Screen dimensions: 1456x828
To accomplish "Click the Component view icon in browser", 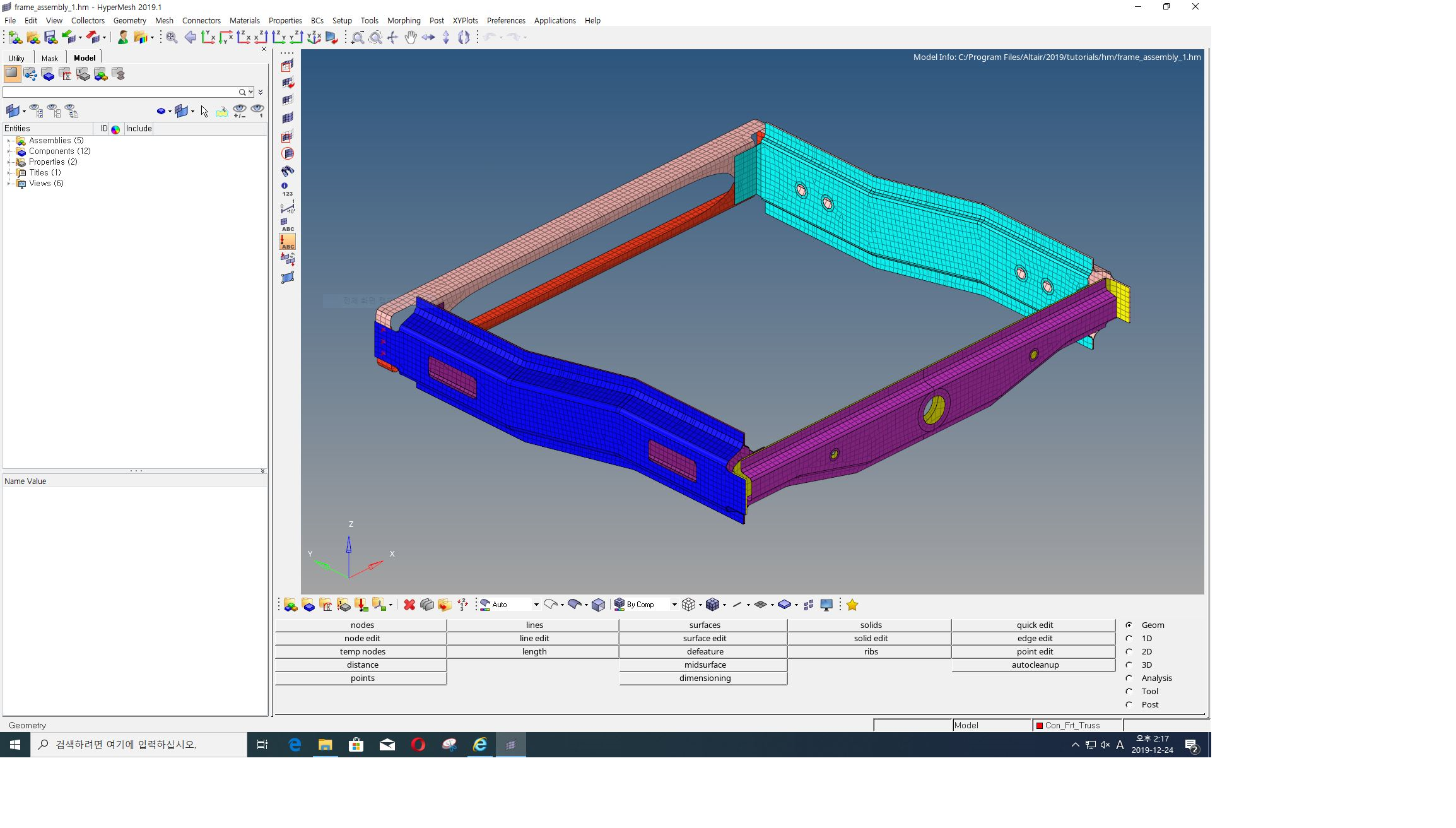I will (48, 74).
